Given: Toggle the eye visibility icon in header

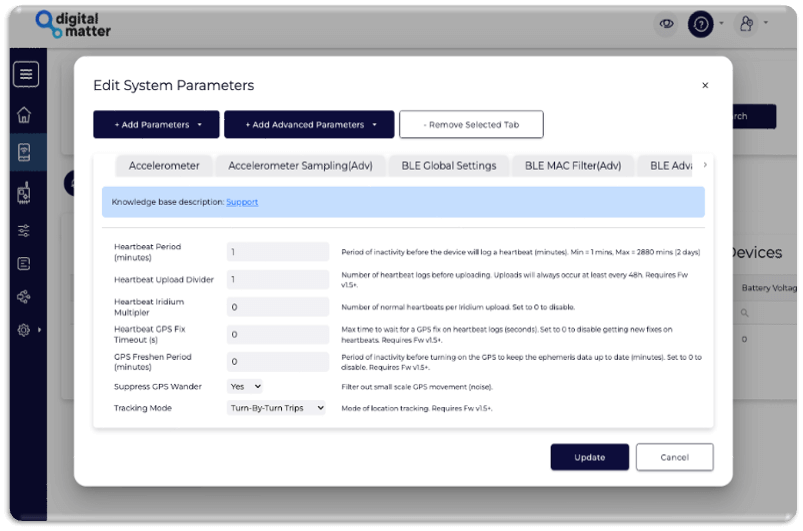Looking at the screenshot, I should (x=666, y=23).
